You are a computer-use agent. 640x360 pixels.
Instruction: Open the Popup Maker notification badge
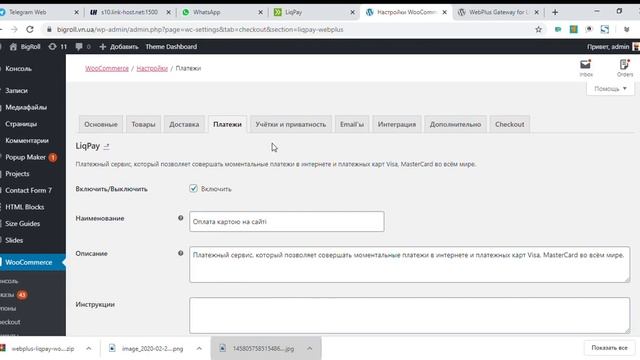click(x=53, y=157)
